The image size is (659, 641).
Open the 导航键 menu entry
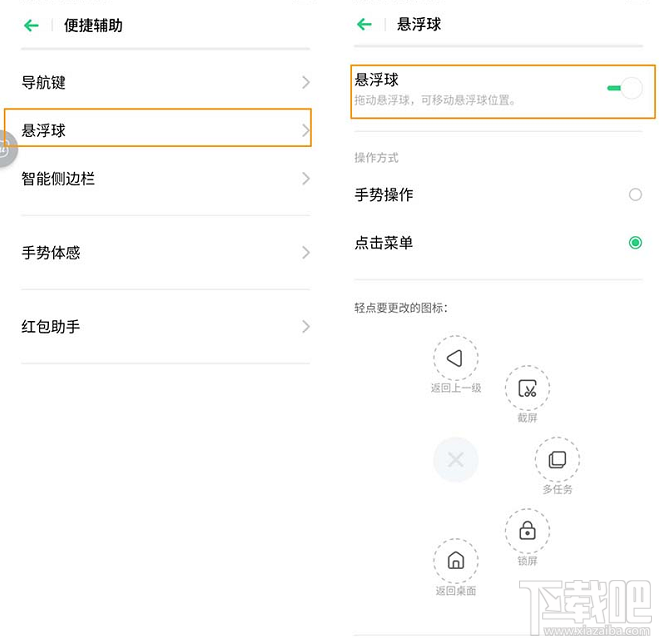pos(166,82)
